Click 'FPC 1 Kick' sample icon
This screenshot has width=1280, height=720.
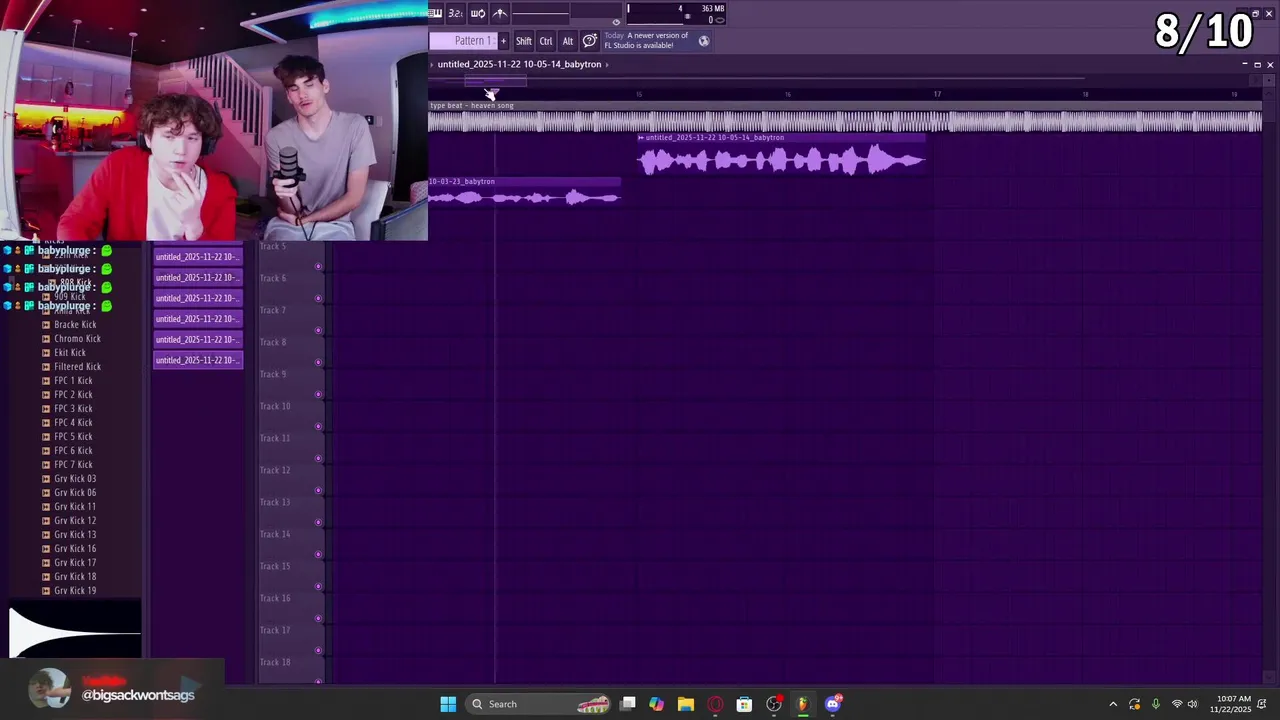pyautogui.click(x=46, y=381)
